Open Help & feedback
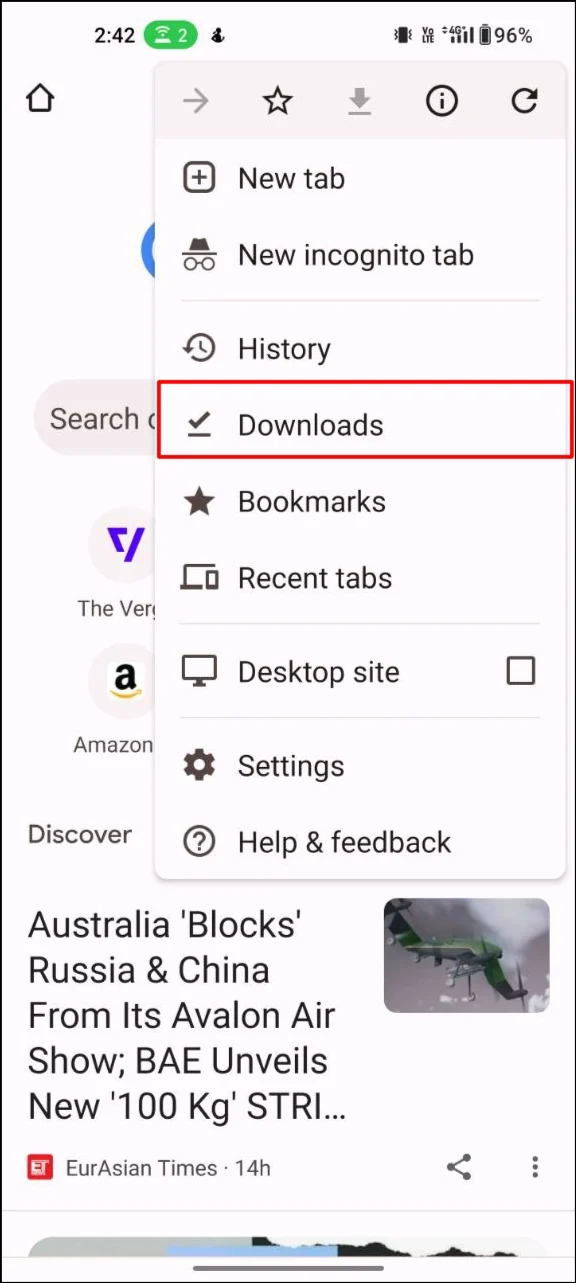Viewport: 576px width, 1283px height. click(x=360, y=842)
